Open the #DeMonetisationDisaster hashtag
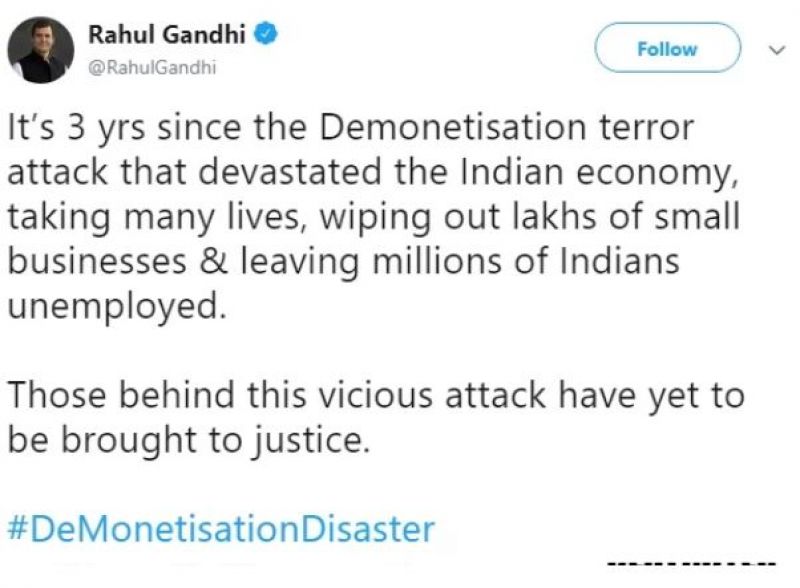 [x=221, y=528]
